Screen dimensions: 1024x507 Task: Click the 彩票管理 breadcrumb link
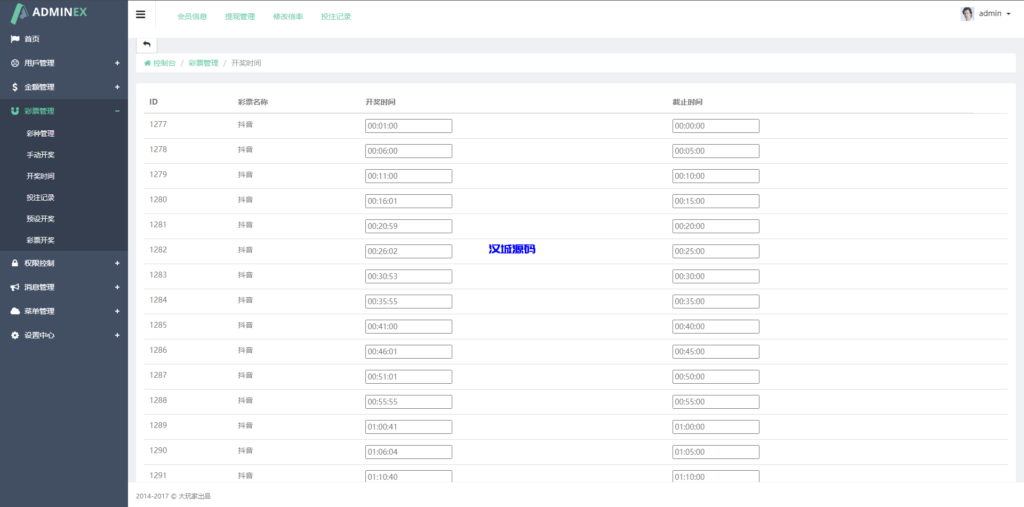point(203,63)
